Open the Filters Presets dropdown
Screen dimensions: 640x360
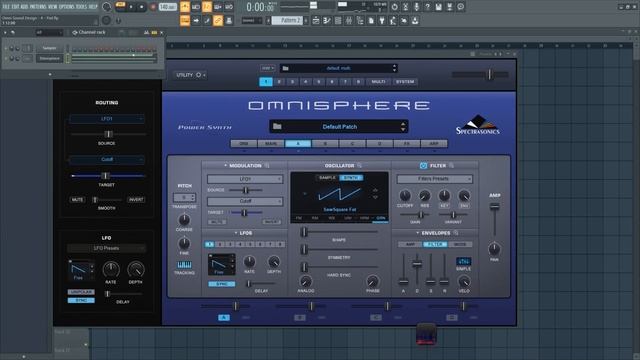click(x=434, y=179)
